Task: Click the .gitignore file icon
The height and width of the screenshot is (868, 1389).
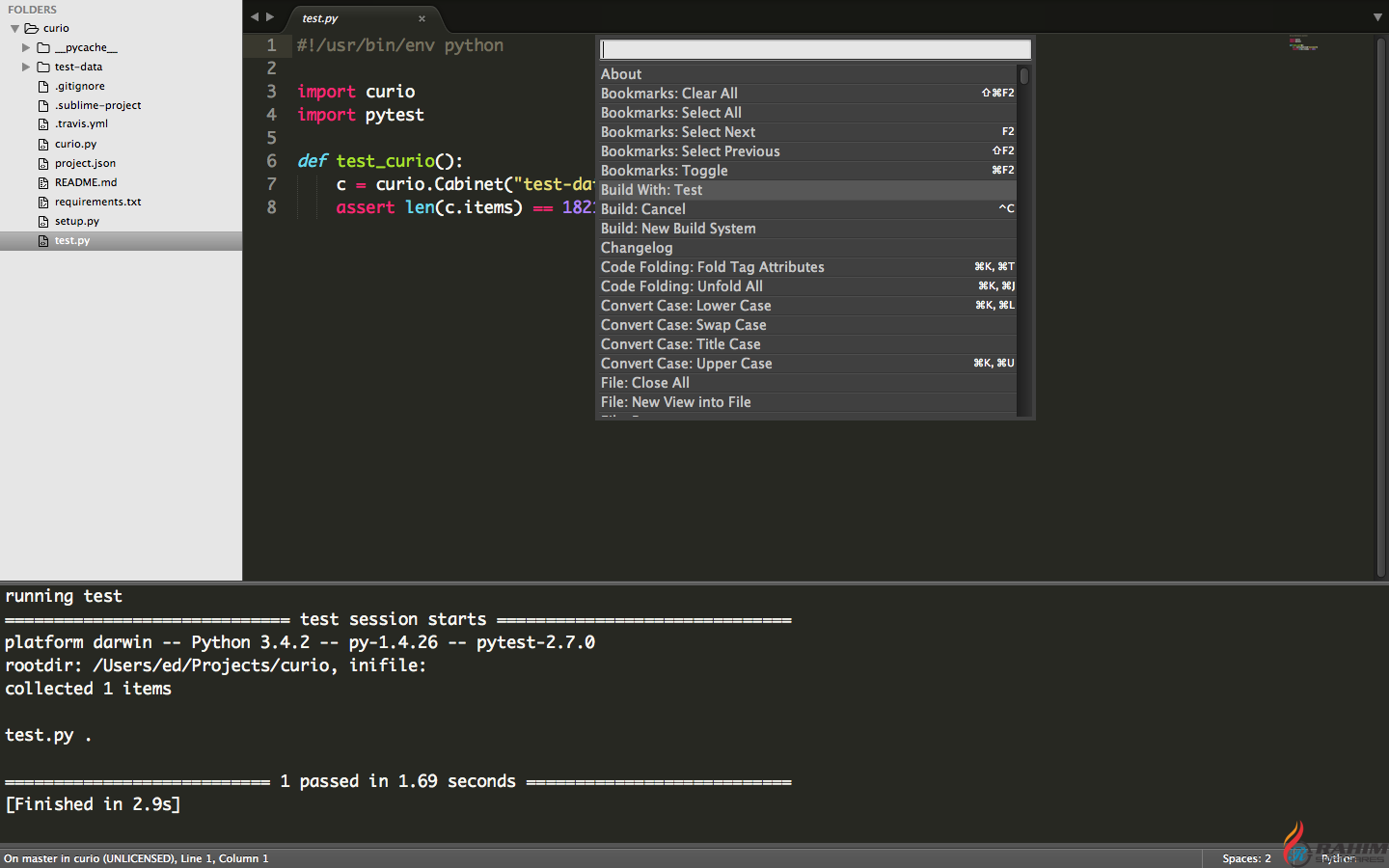Action: (x=43, y=86)
